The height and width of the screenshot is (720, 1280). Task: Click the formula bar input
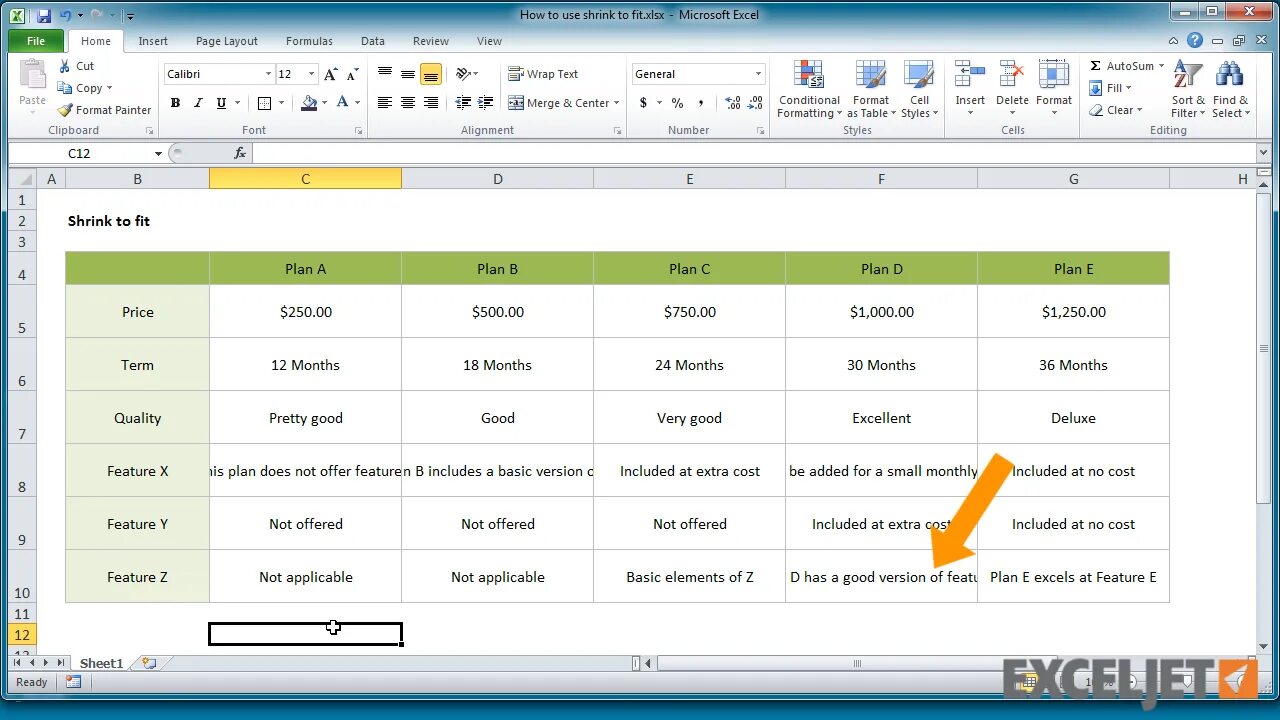coord(756,153)
